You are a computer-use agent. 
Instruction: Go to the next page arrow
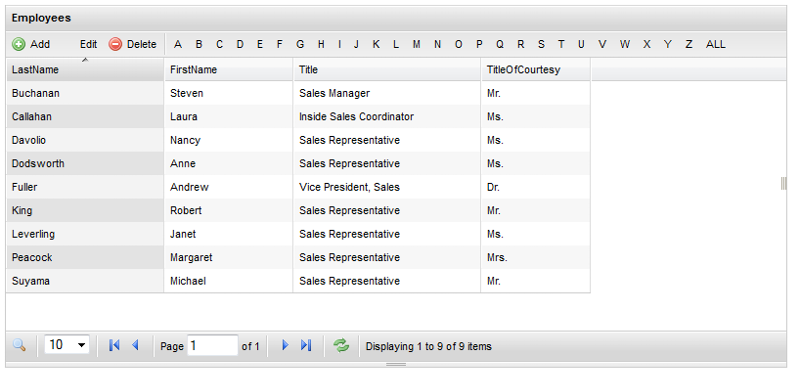(x=285, y=345)
